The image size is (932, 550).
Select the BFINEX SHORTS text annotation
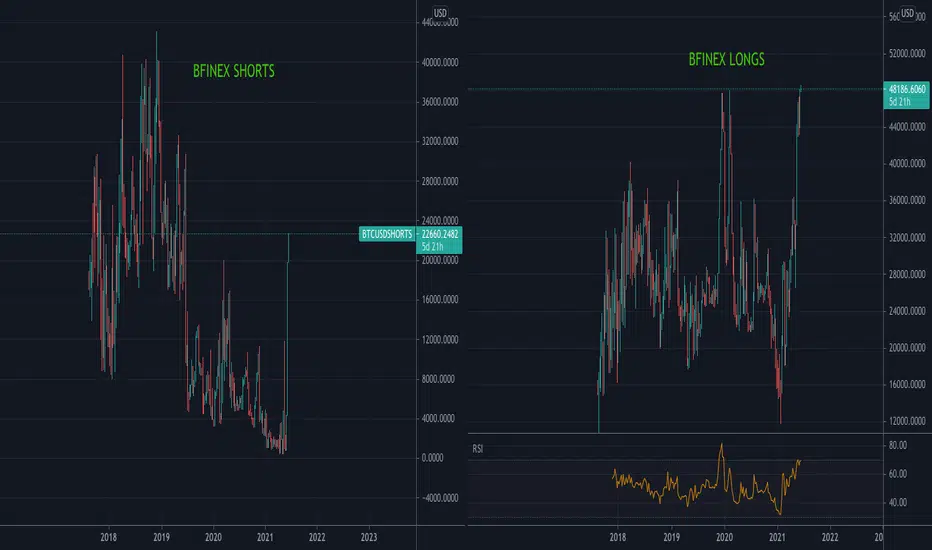pyautogui.click(x=234, y=71)
